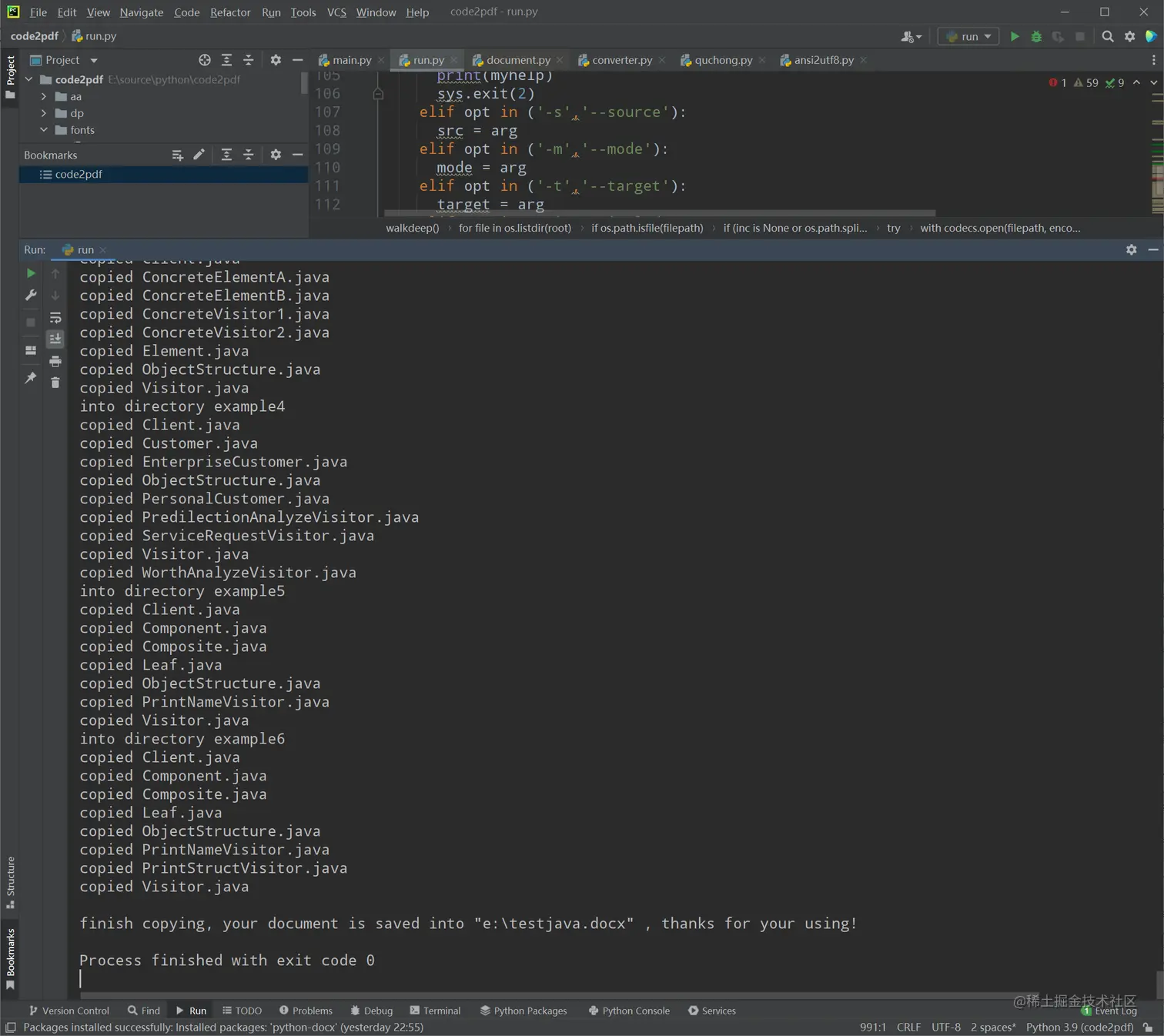Toggle pin tab in Run panel

pyautogui.click(x=31, y=378)
